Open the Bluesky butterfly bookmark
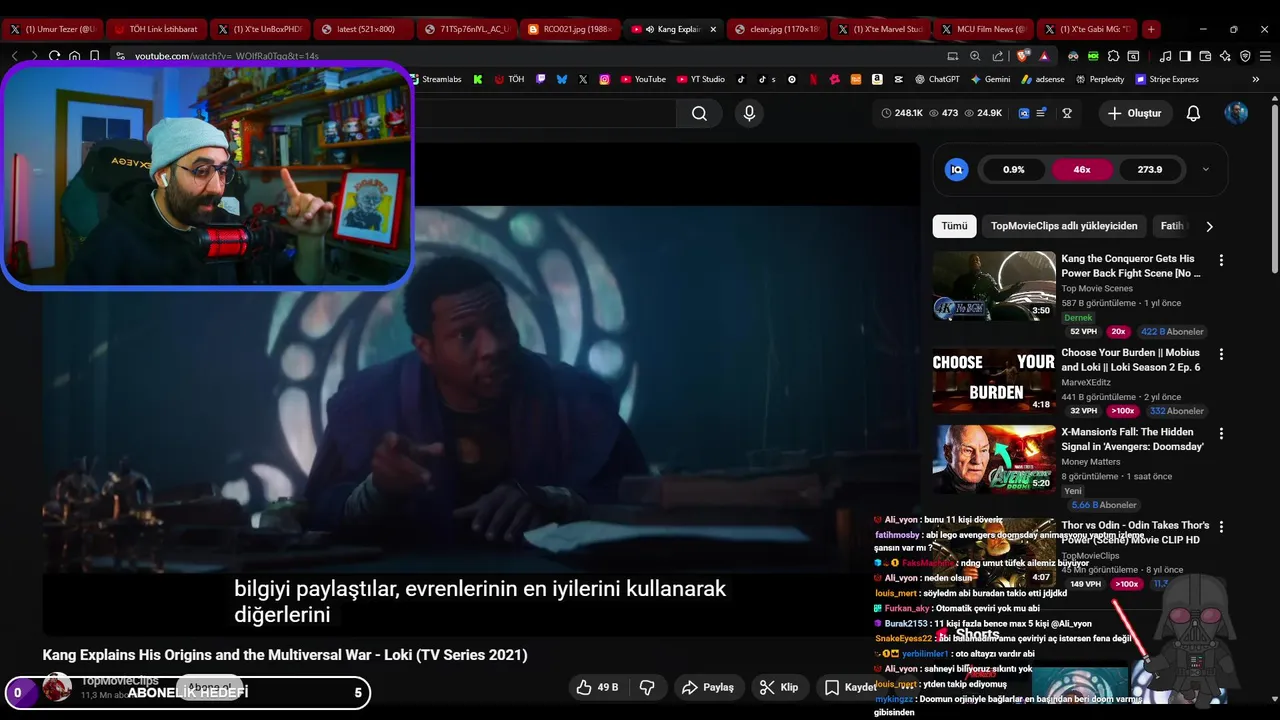 (x=562, y=79)
